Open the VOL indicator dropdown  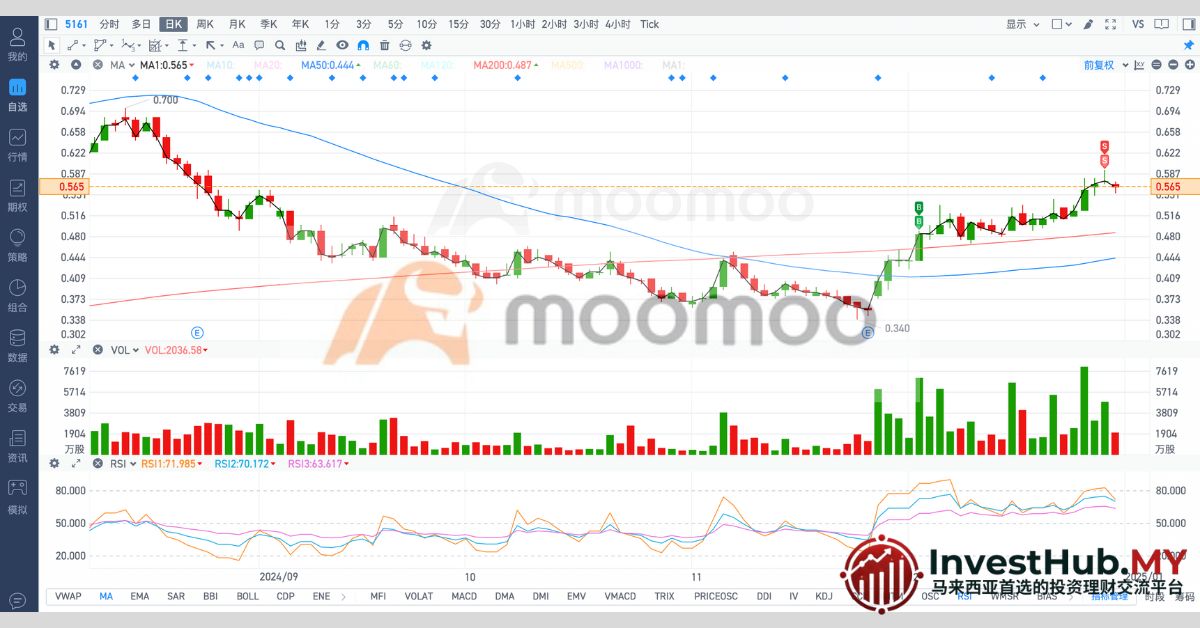pos(124,350)
